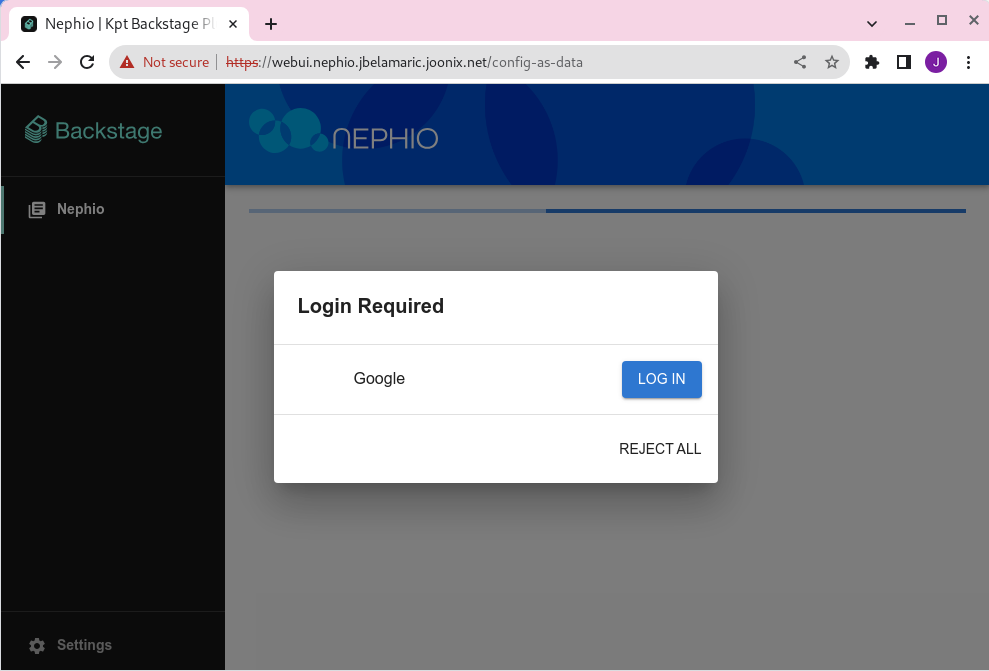Click the share icon in the address bar
989x671 pixels.
(799, 61)
